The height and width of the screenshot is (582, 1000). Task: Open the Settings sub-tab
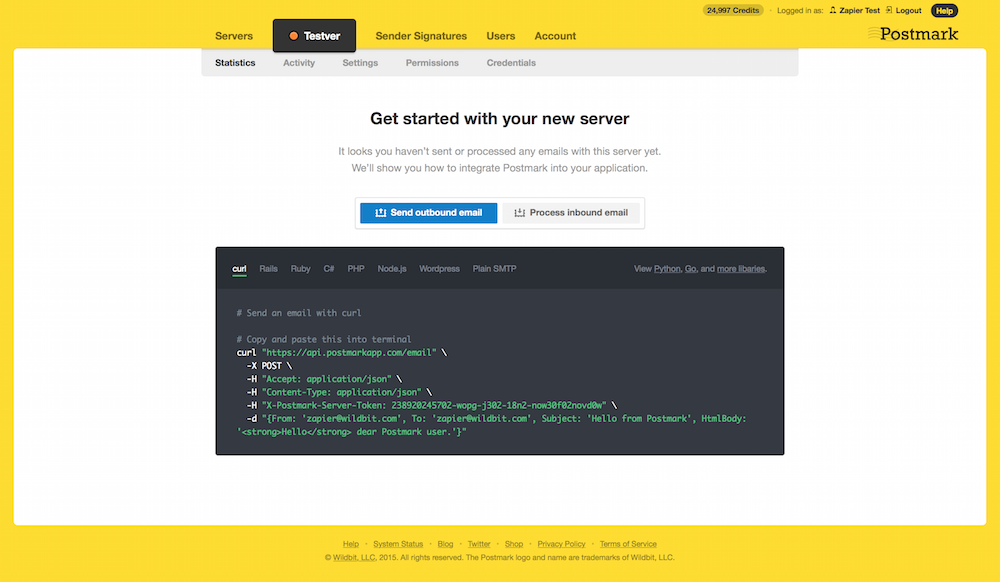pos(360,63)
